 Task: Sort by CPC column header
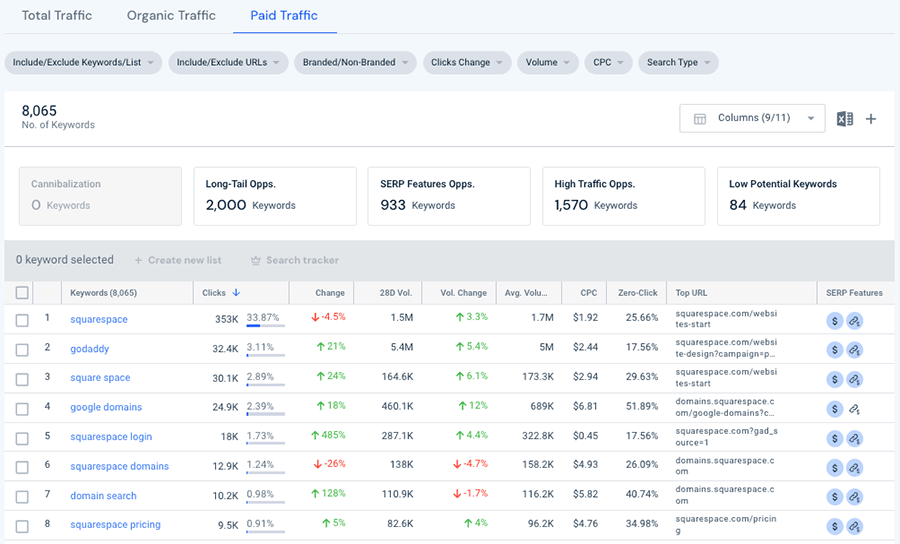coord(589,293)
